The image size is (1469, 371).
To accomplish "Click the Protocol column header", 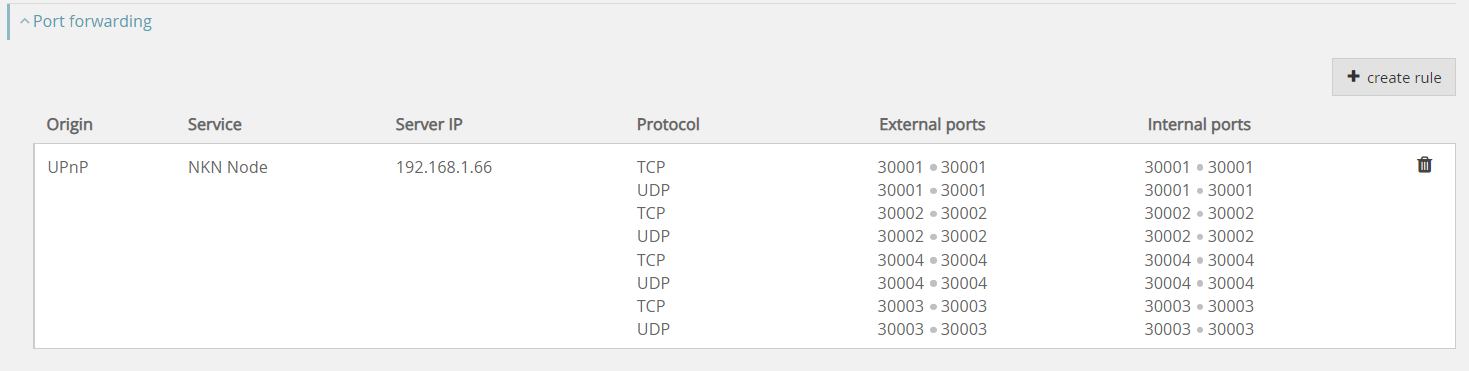I will pos(668,125).
